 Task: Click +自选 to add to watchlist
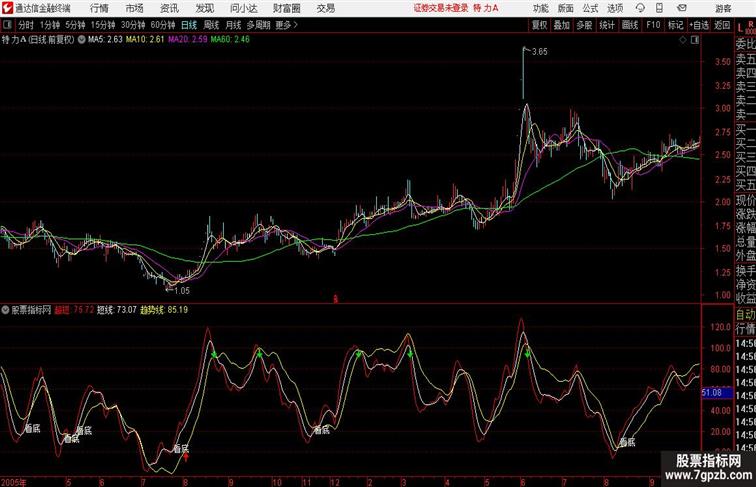pos(699,25)
